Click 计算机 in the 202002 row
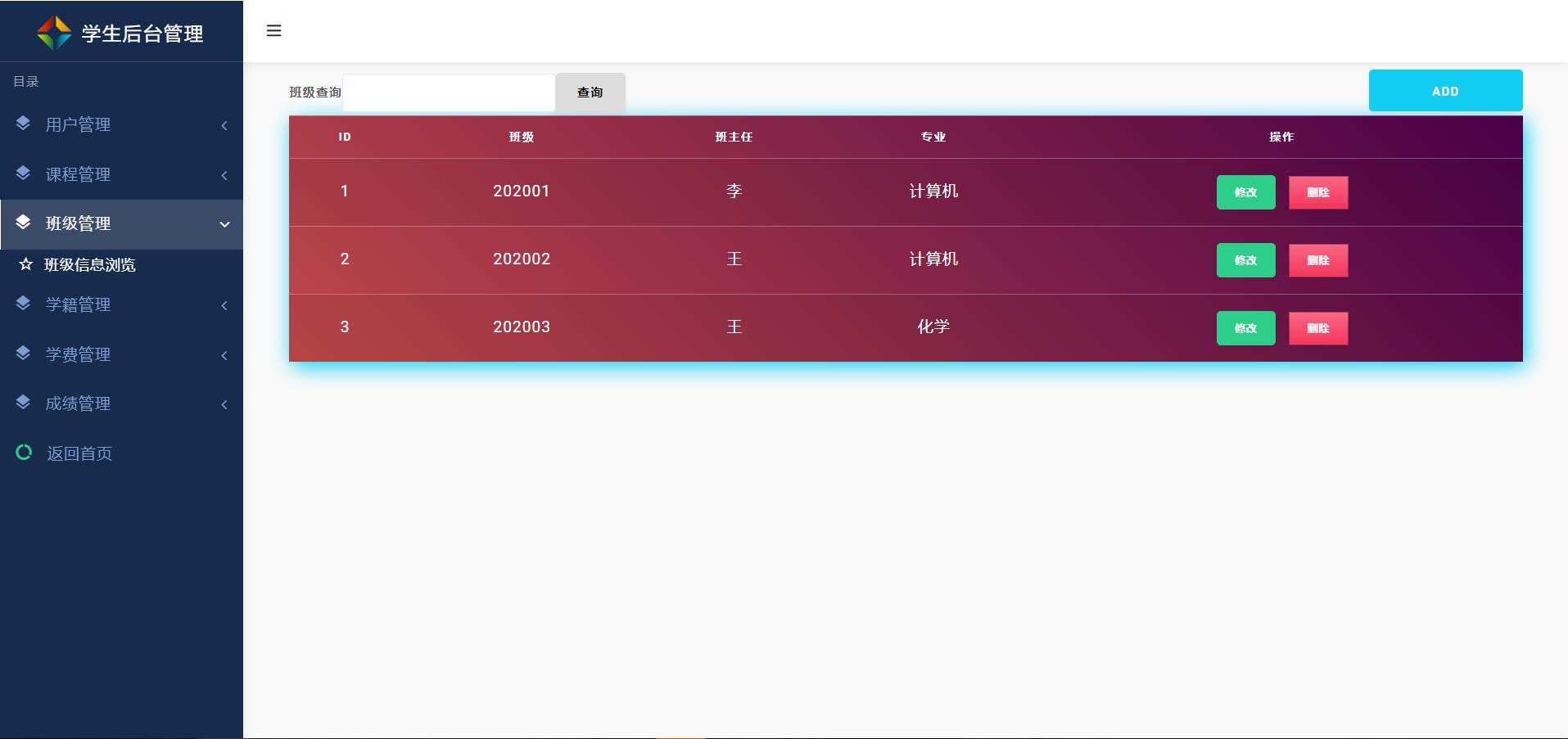The image size is (1568, 739). tap(933, 259)
